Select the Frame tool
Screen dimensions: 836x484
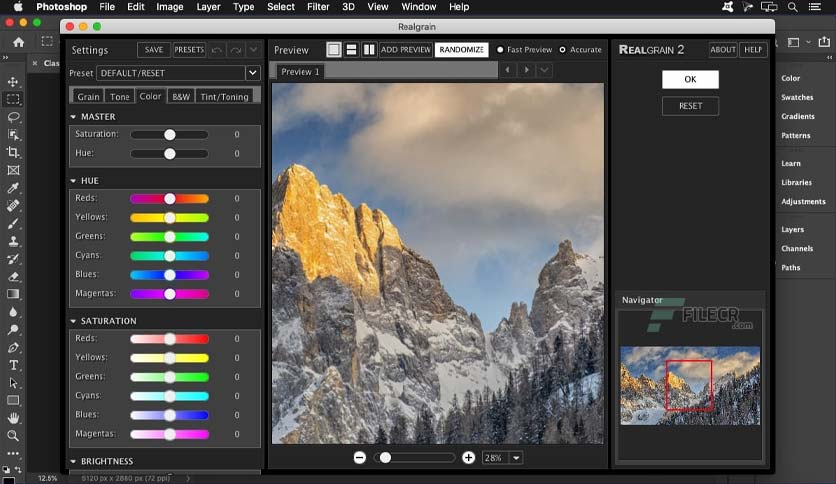pos(13,170)
